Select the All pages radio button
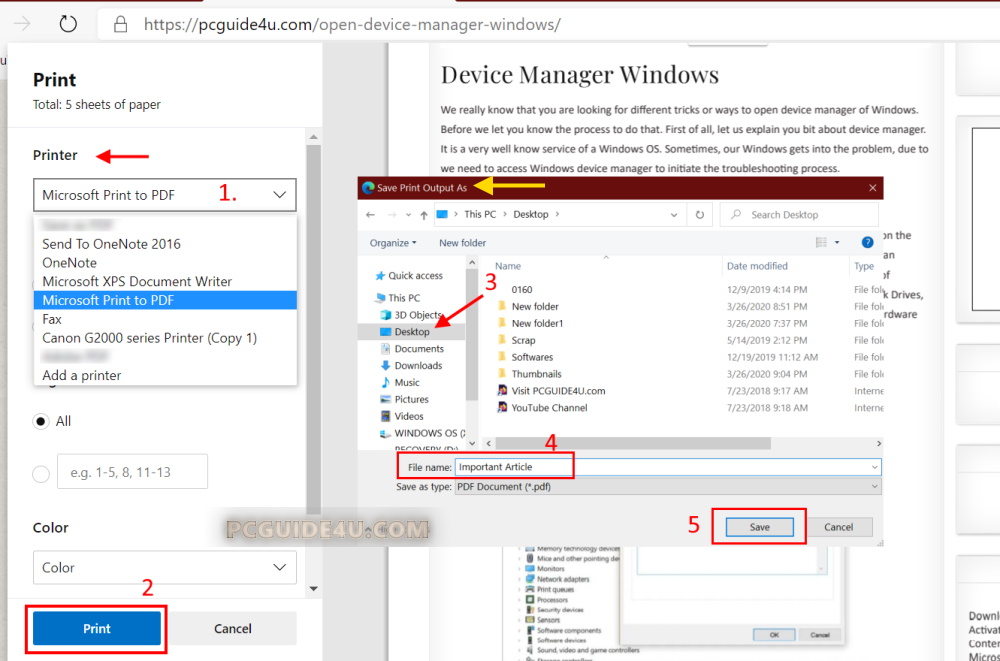 pos(41,421)
